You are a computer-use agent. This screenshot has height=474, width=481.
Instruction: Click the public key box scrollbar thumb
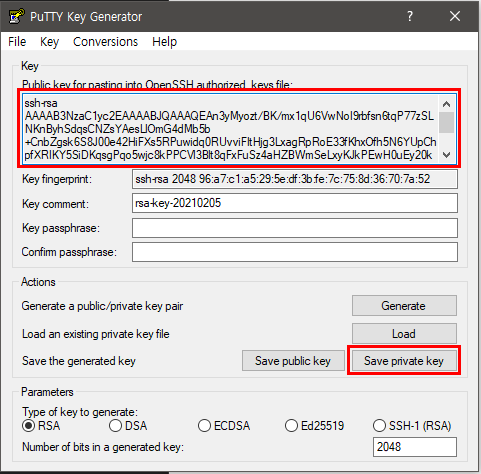tap(446, 123)
